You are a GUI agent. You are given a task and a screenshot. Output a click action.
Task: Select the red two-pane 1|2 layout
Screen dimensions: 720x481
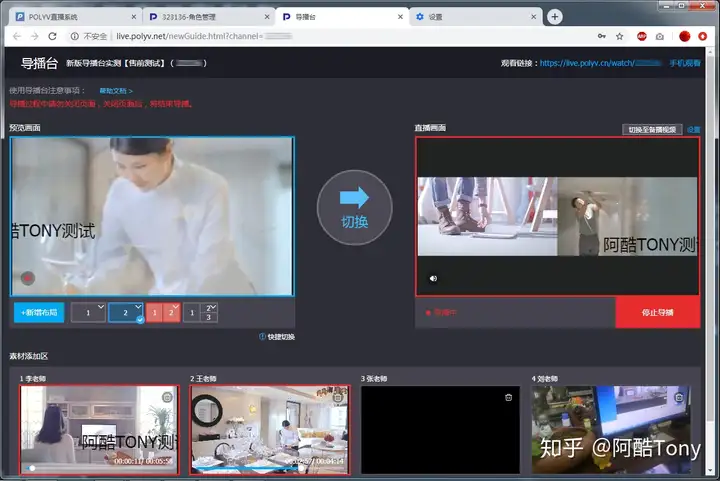pos(163,313)
